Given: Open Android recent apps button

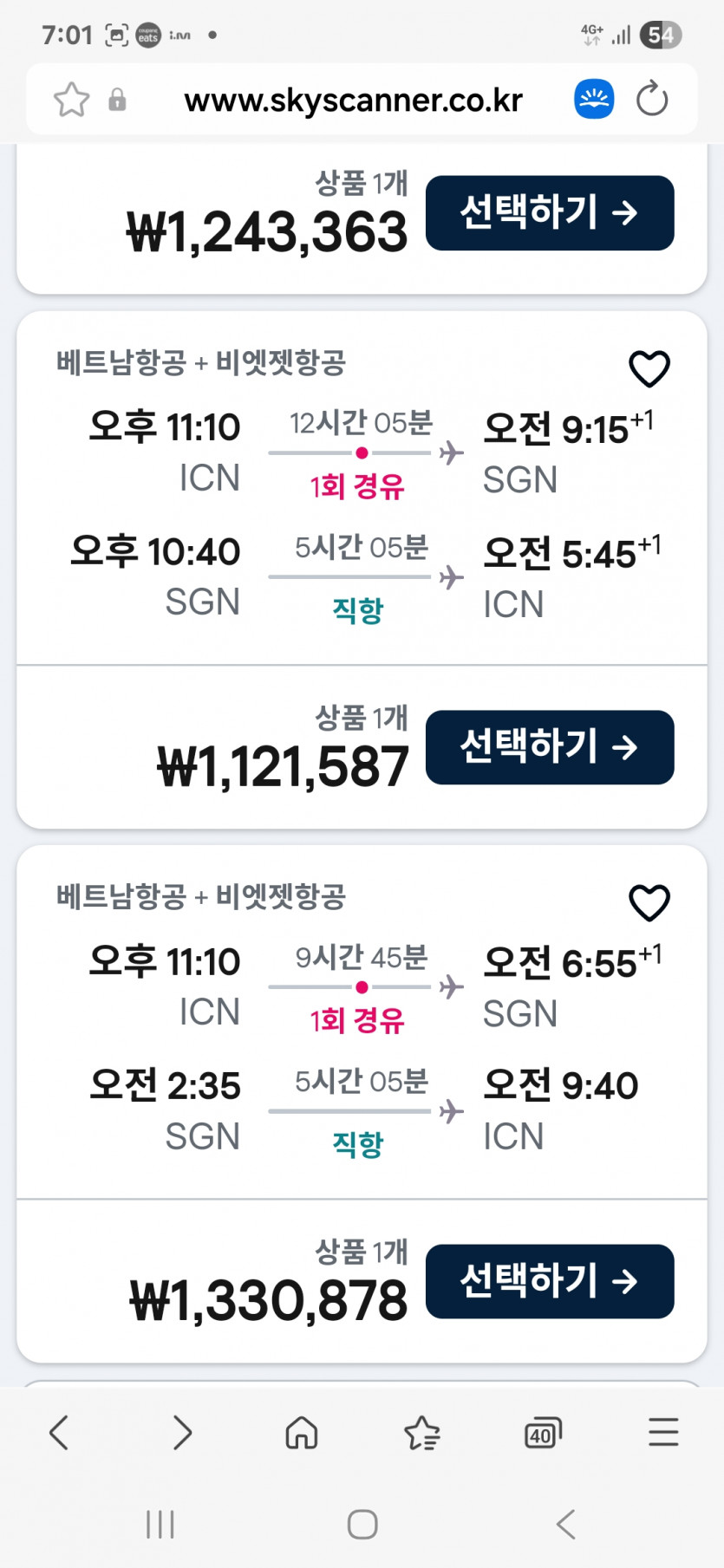Looking at the screenshot, I should coord(160,1524).
